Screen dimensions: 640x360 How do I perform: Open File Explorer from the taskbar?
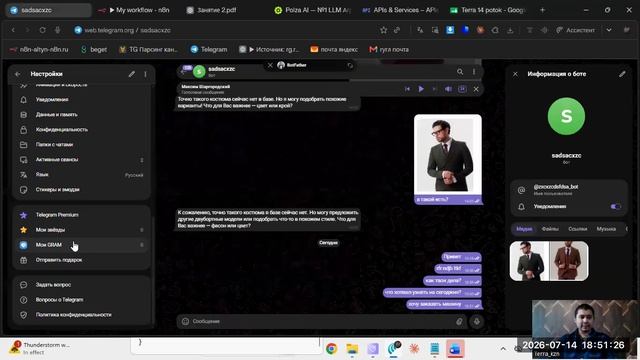click(x=352, y=349)
